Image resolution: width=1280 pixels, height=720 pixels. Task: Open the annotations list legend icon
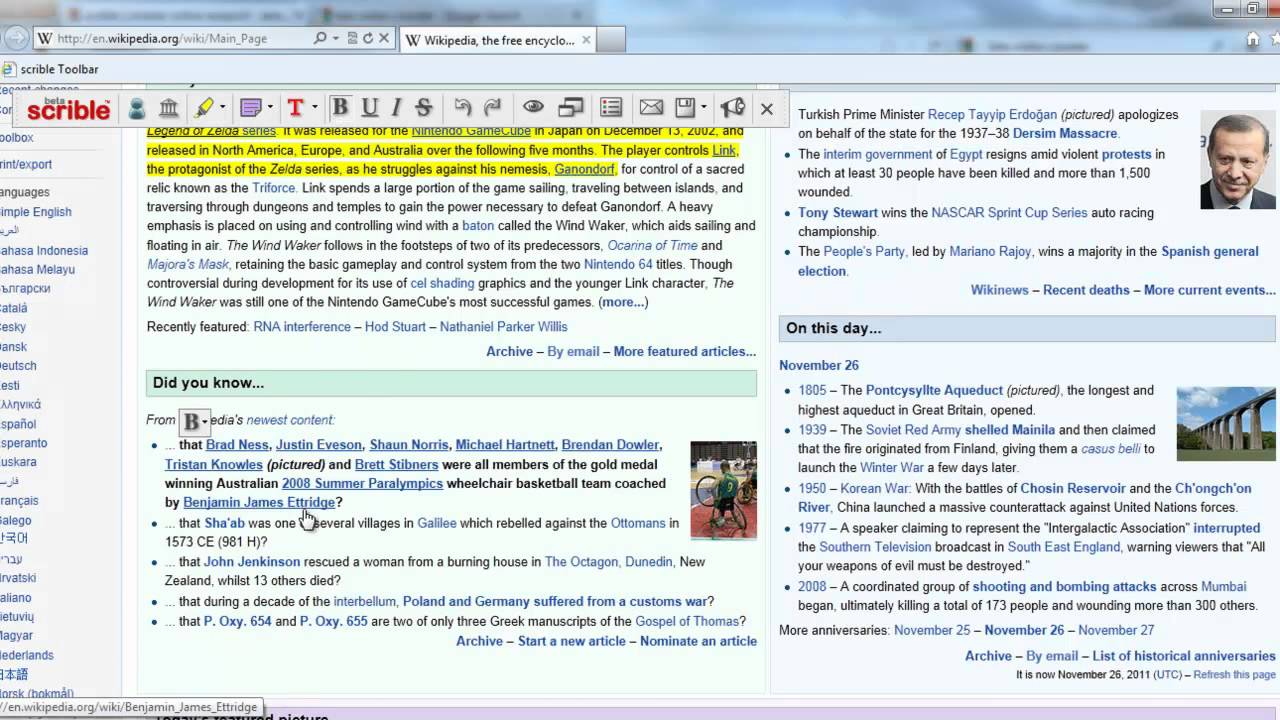coord(611,108)
